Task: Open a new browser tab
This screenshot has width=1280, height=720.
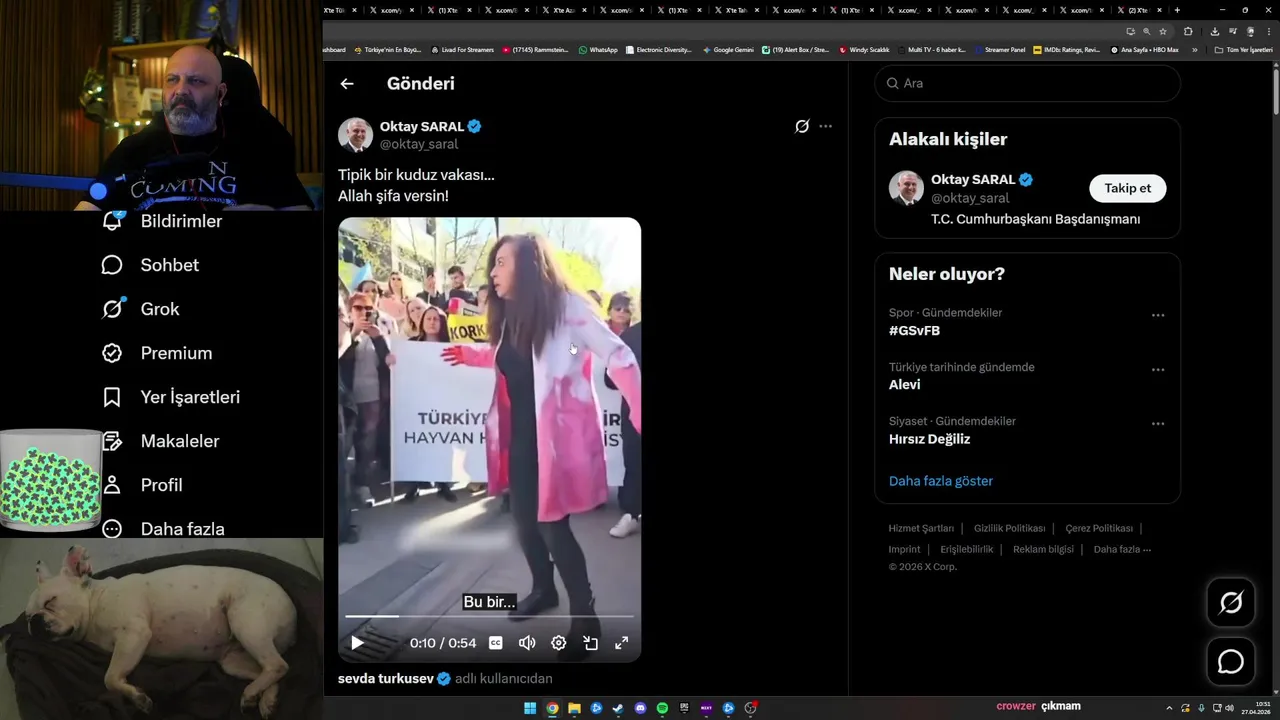Action: [1177, 10]
